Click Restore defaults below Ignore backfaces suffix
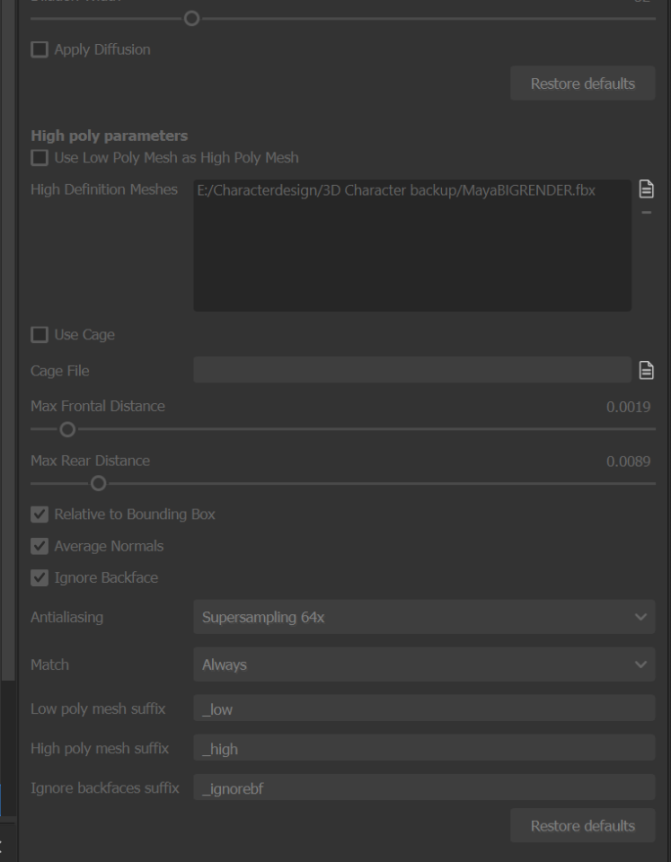This screenshot has height=862, width=671. [x=582, y=826]
